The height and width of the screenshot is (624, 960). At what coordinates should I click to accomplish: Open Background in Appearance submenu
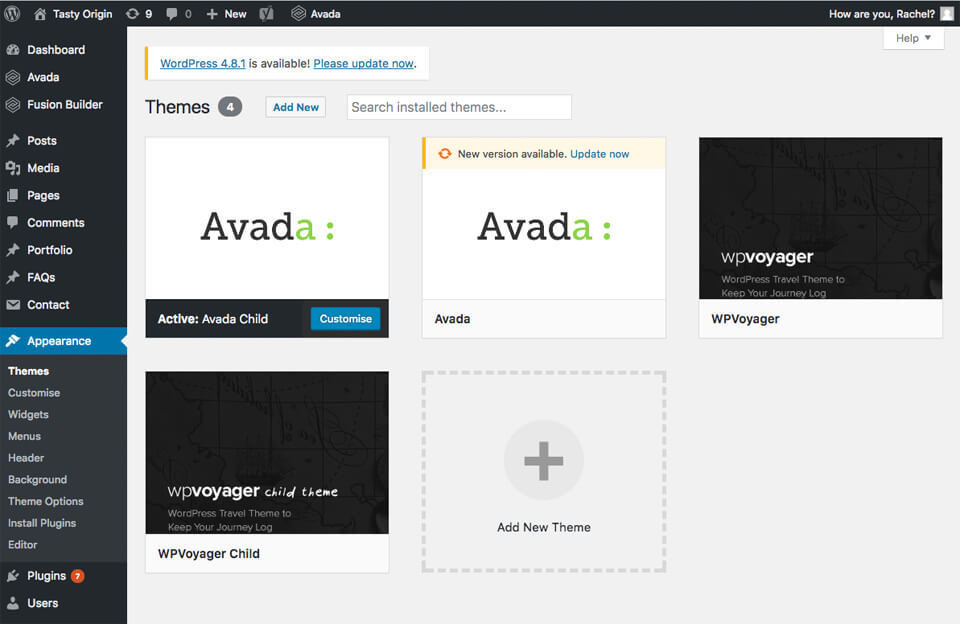point(37,479)
